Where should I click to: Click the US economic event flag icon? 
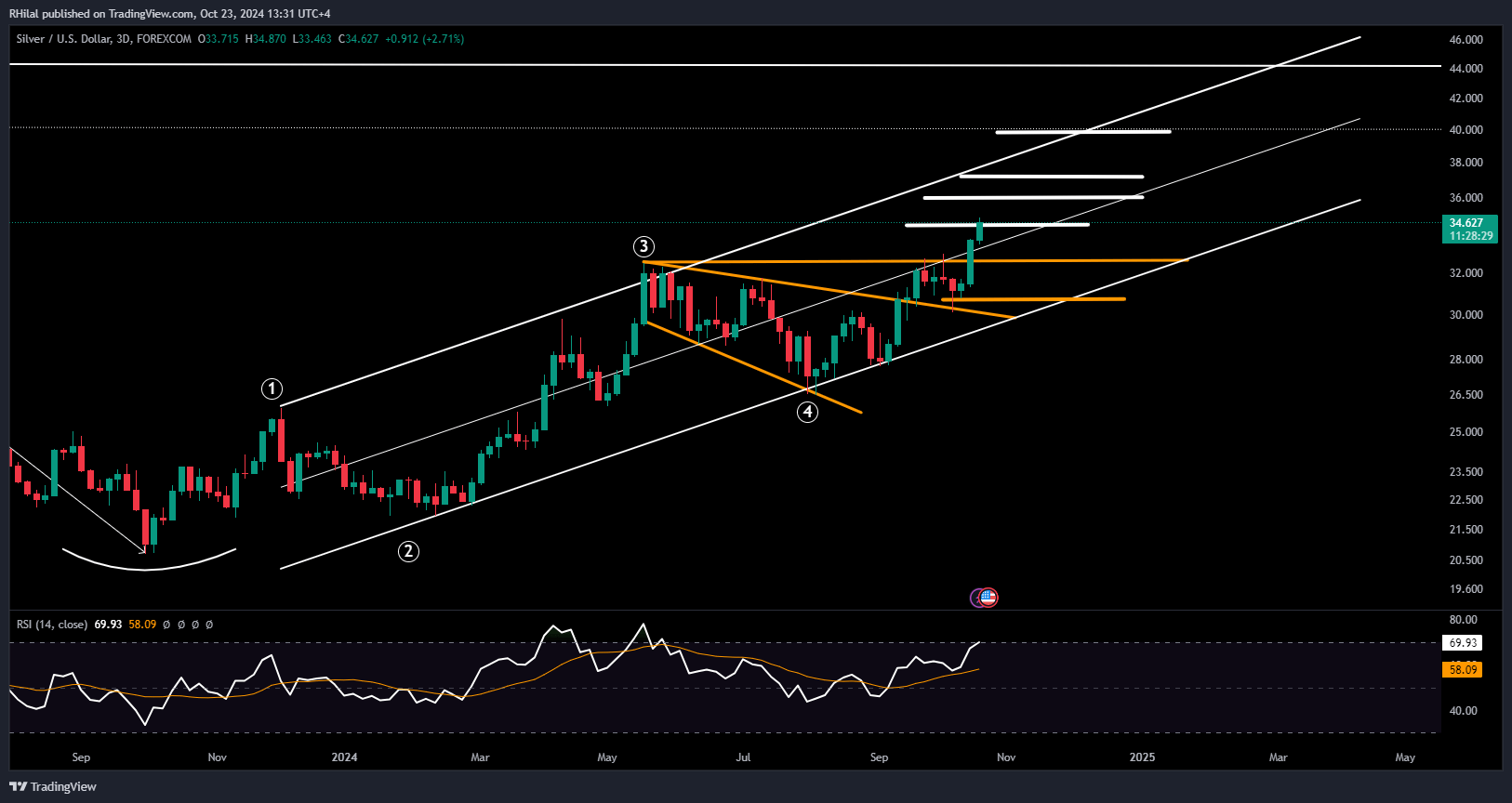point(988,598)
